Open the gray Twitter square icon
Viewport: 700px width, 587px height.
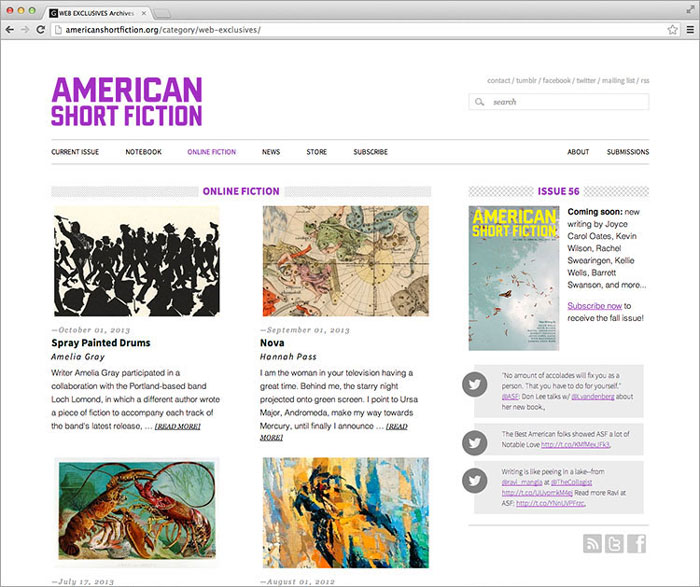pos(614,544)
